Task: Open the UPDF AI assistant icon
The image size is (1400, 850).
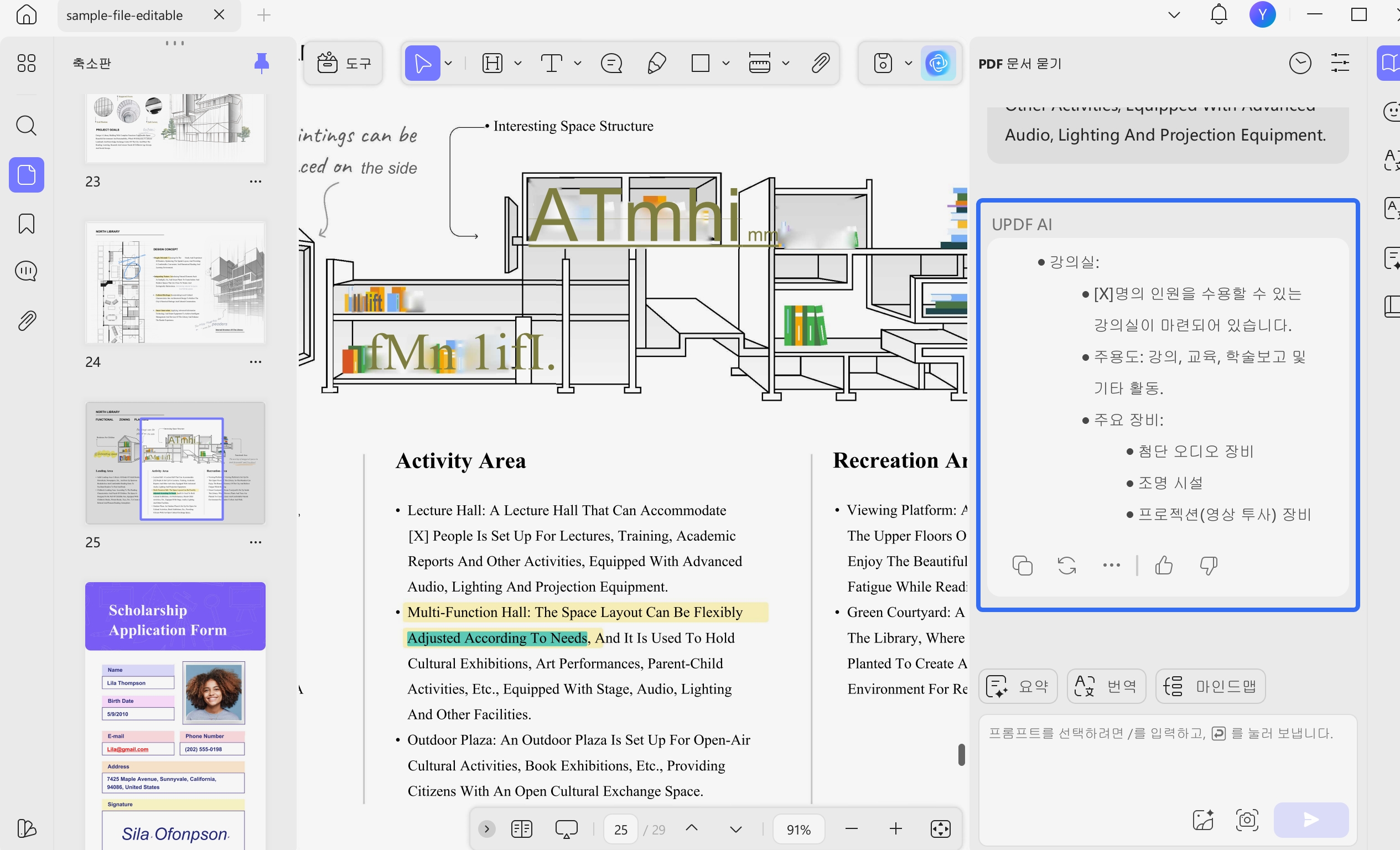Action: [937, 63]
